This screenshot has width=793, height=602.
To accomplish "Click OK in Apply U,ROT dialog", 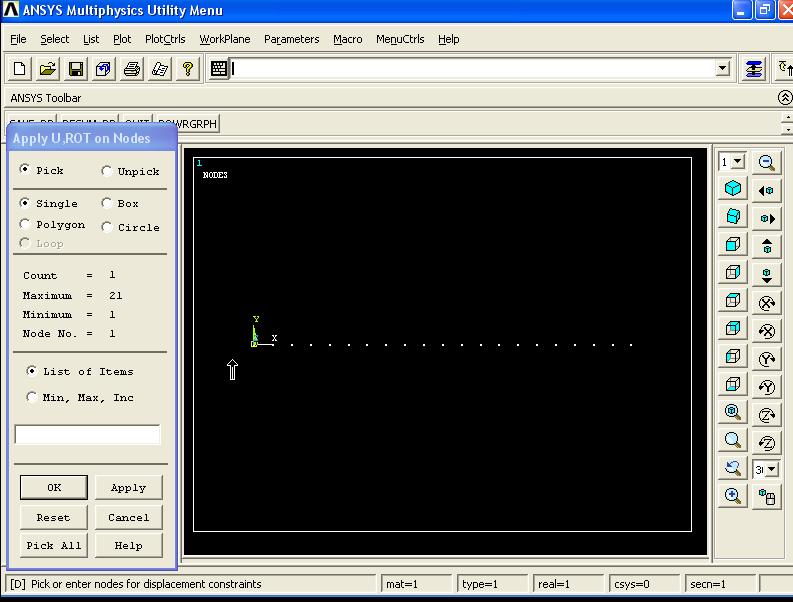I will pyautogui.click(x=54, y=487).
